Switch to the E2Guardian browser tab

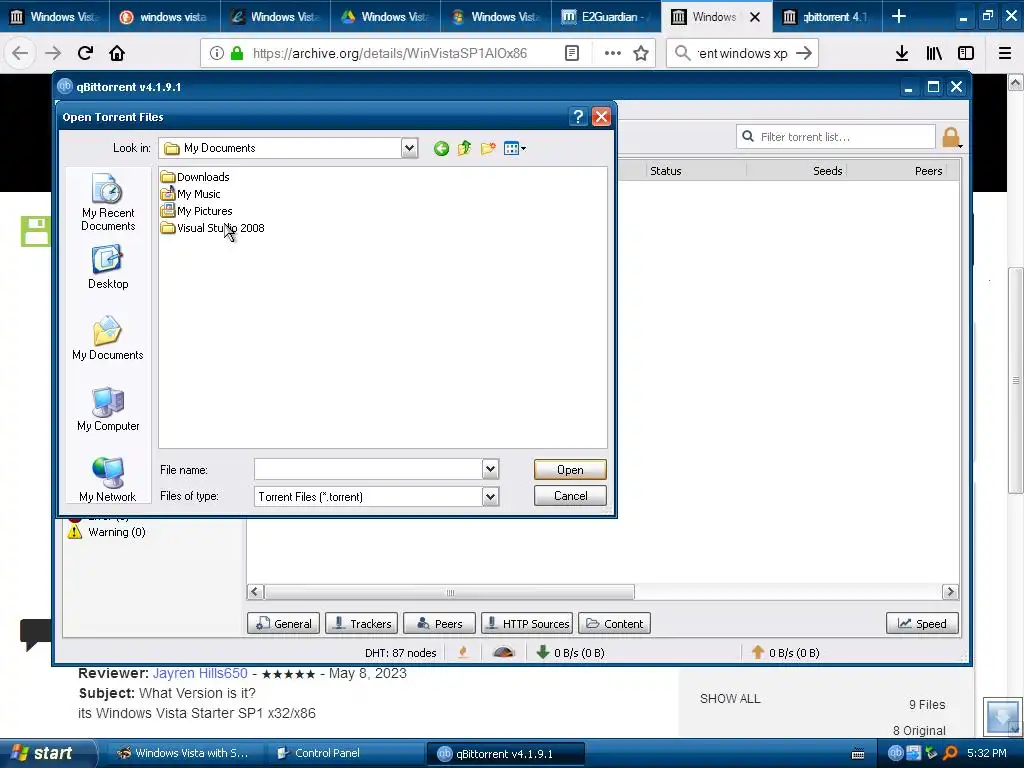click(x=606, y=16)
